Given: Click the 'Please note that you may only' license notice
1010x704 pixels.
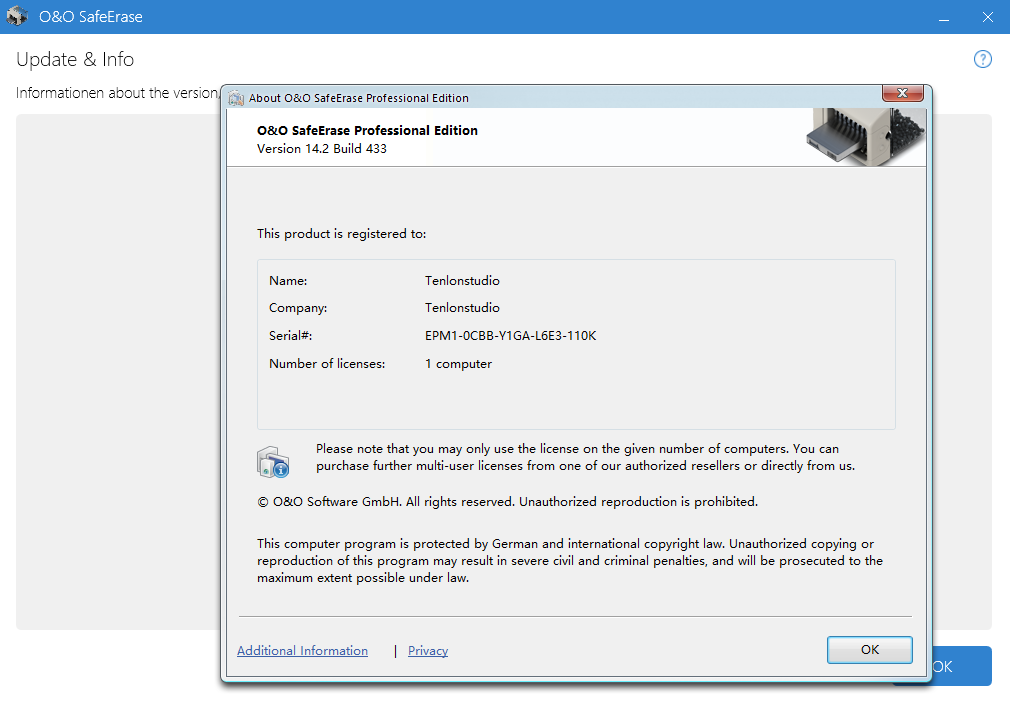Looking at the screenshot, I should 585,457.
